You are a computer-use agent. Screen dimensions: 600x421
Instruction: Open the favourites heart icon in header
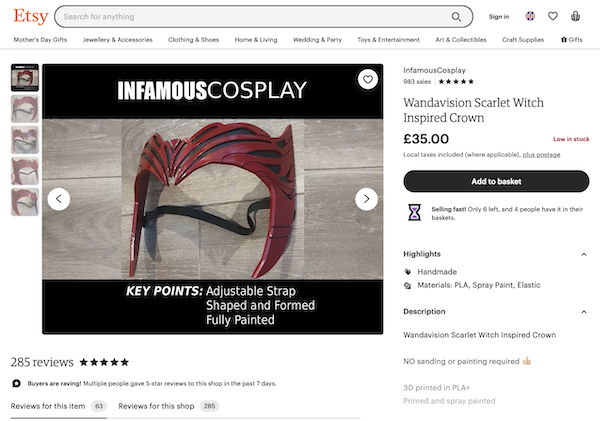click(x=552, y=16)
